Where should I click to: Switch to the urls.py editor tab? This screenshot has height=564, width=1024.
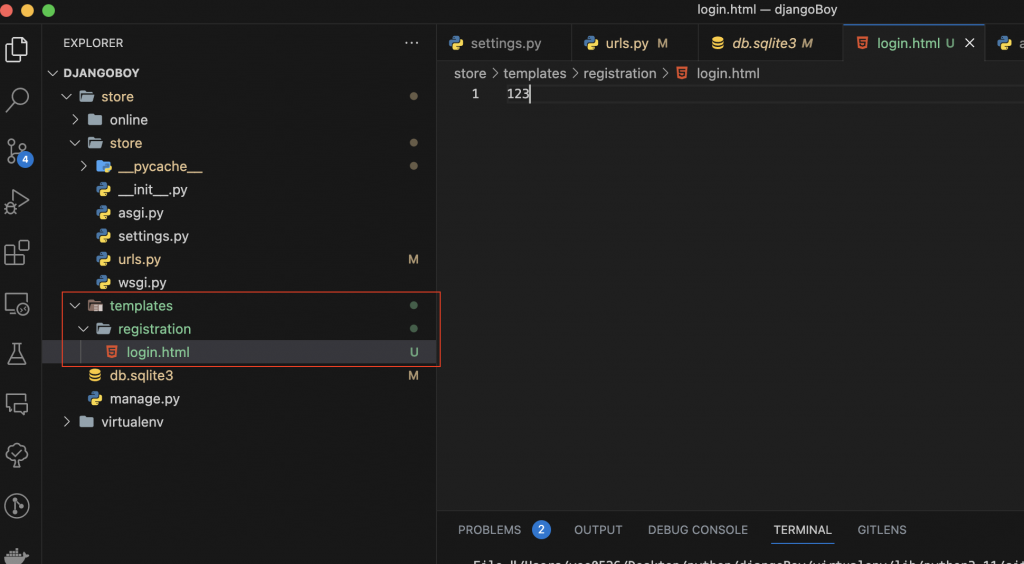click(x=635, y=43)
